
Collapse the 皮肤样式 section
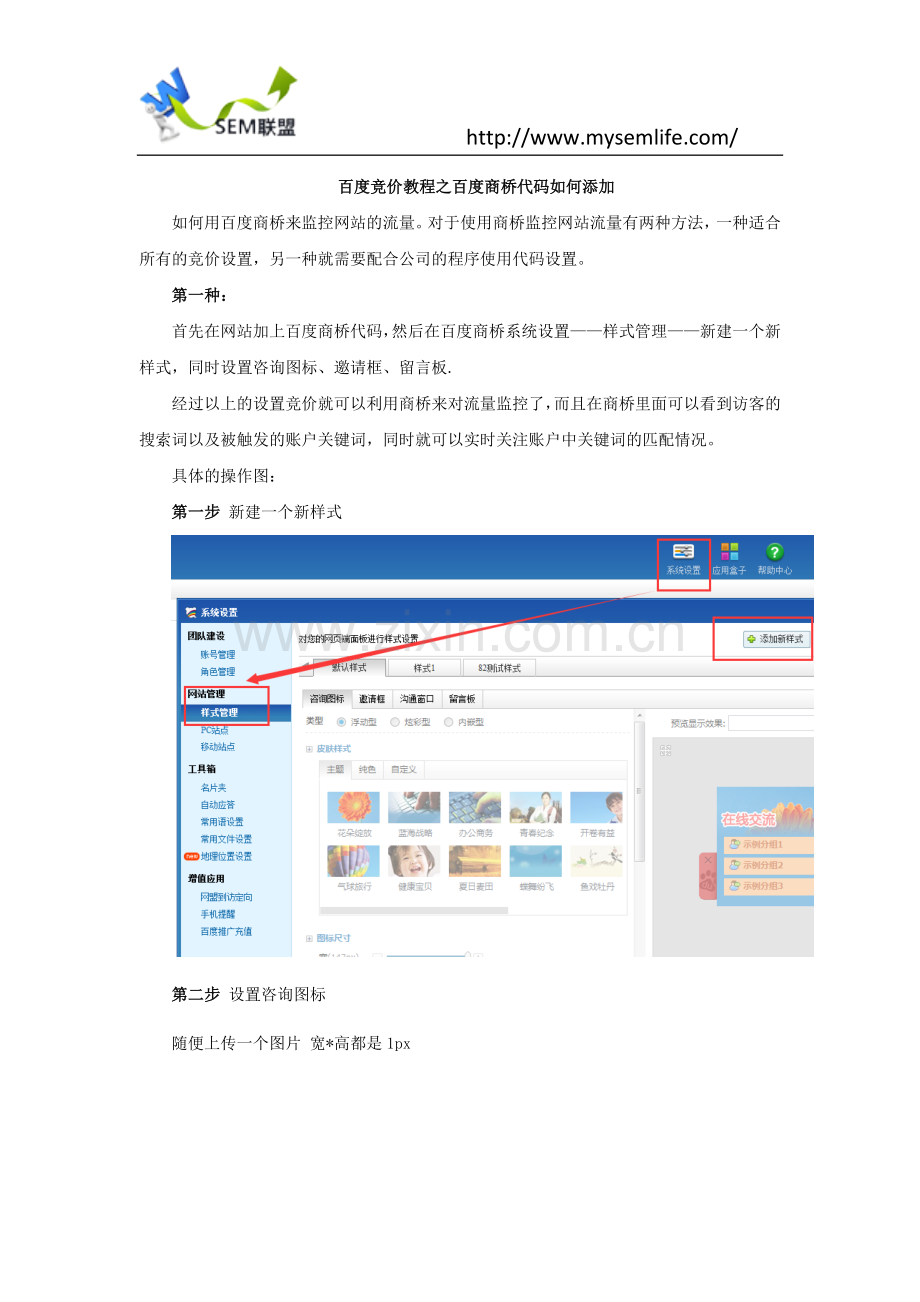310,748
